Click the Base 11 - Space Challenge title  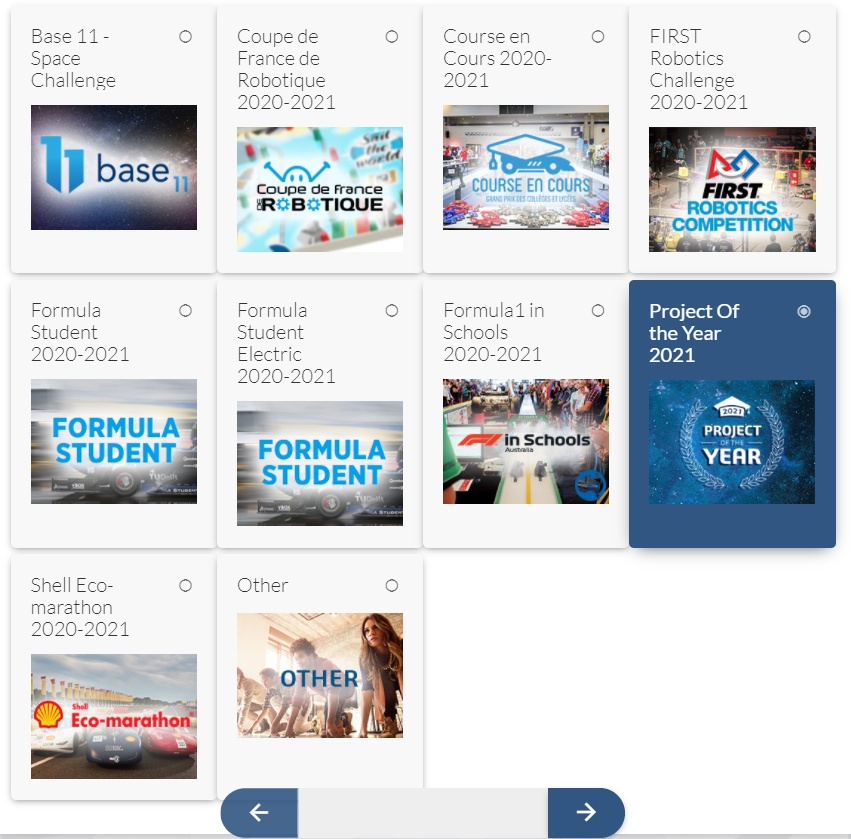(73, 58)
